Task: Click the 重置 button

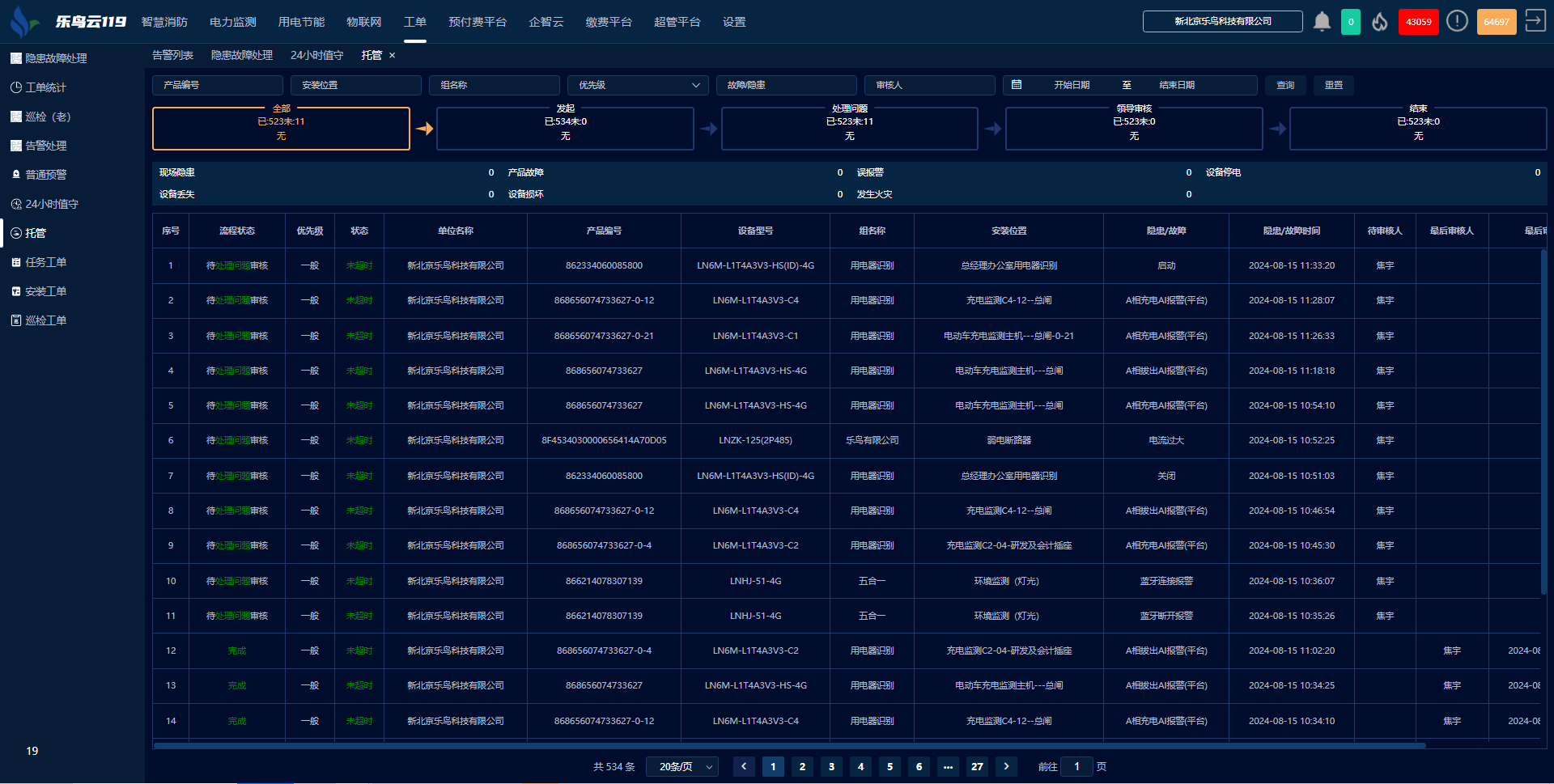Action: (x=1333, y=85)
